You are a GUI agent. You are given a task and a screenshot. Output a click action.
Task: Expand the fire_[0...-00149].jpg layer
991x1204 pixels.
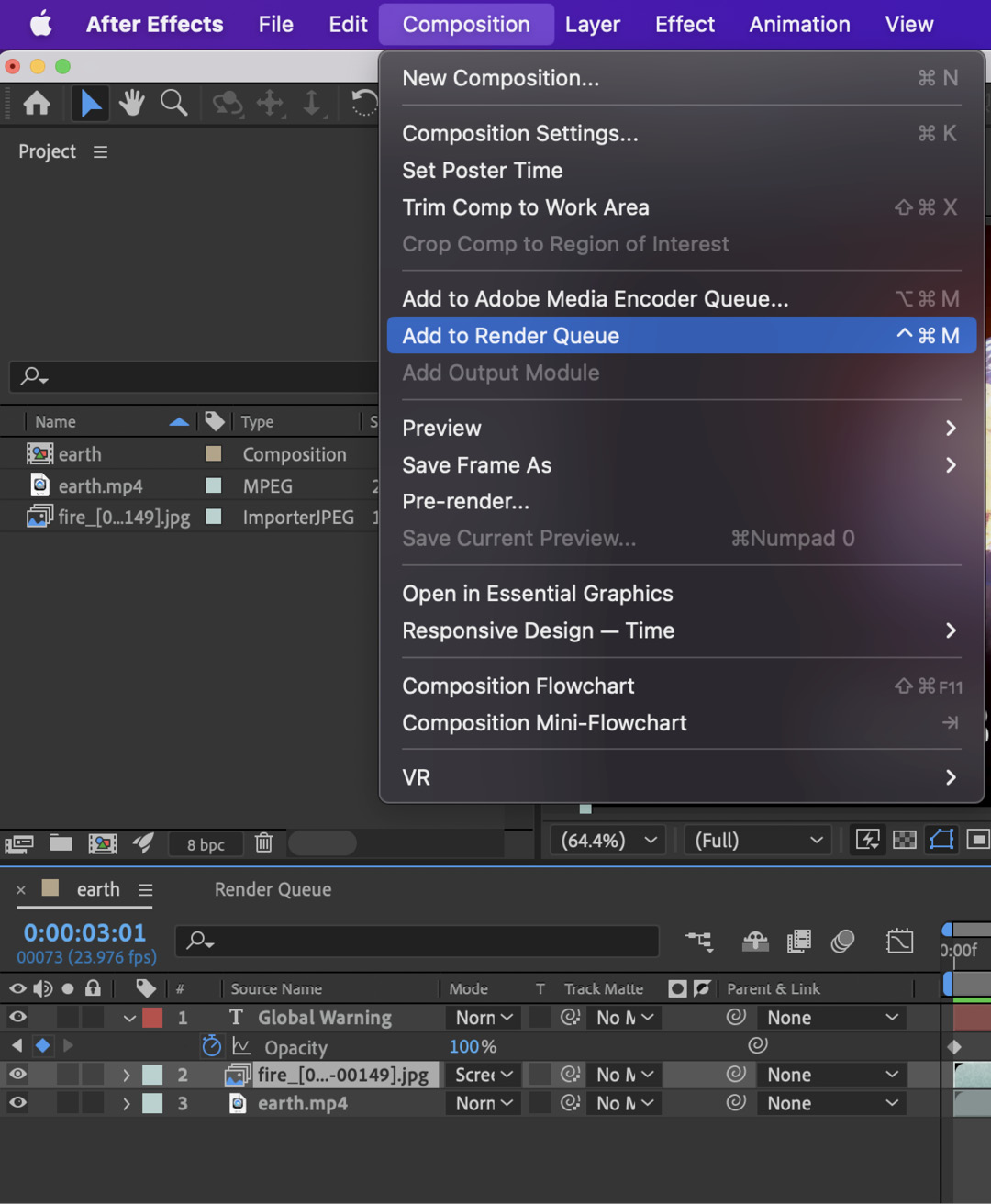[x=127, y=1075]
